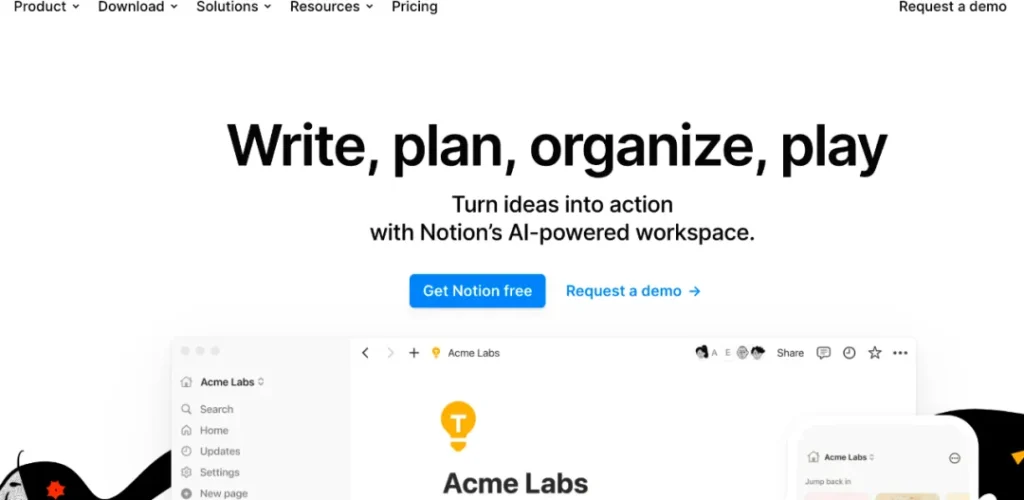The width and height of the screenshot is (1024, 500).
Task: Expand the Solutions navigation dropdown
Action: (x=233, y=7)
